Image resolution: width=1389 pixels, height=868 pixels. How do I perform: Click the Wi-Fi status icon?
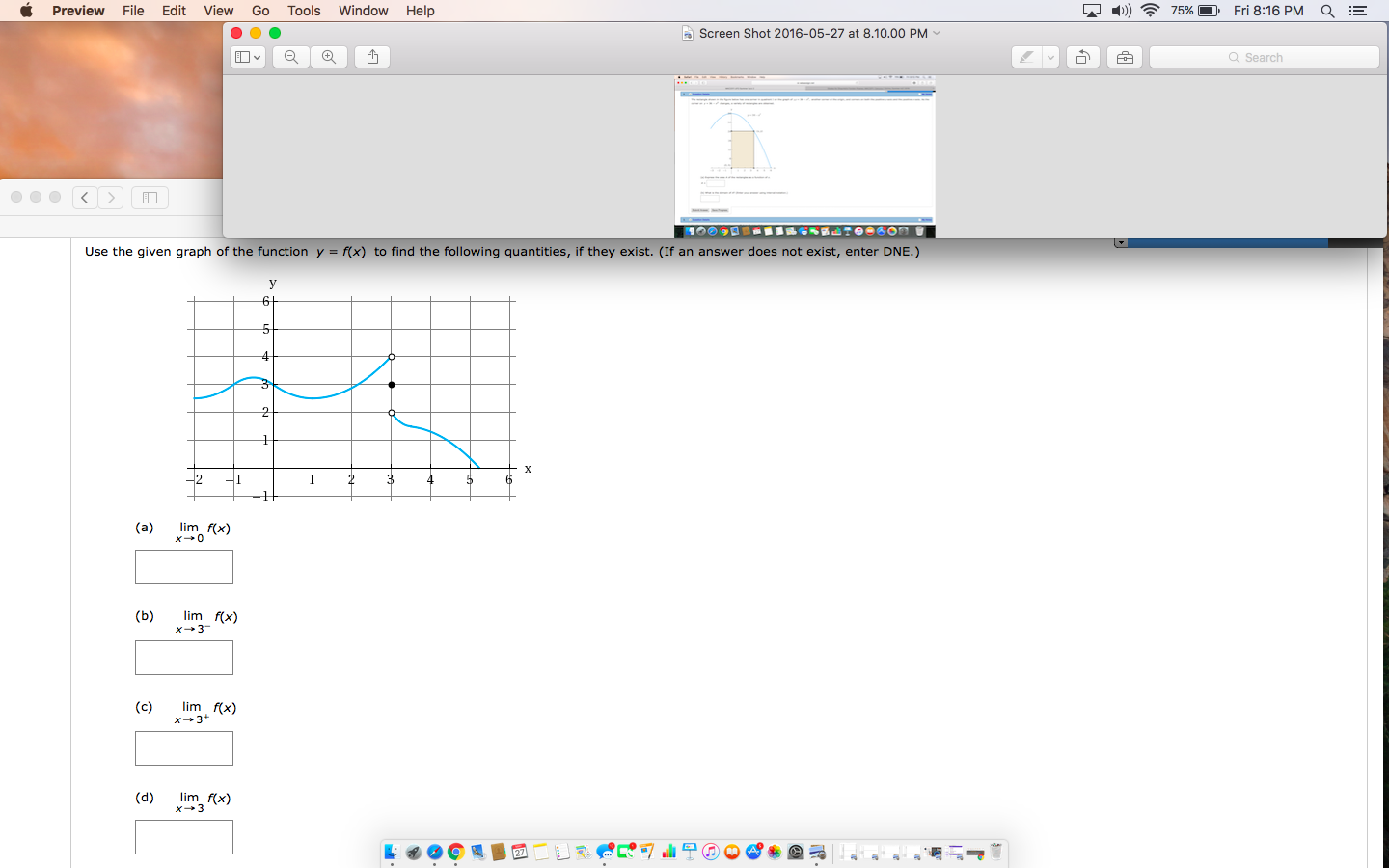click(x=1149, y=11)
